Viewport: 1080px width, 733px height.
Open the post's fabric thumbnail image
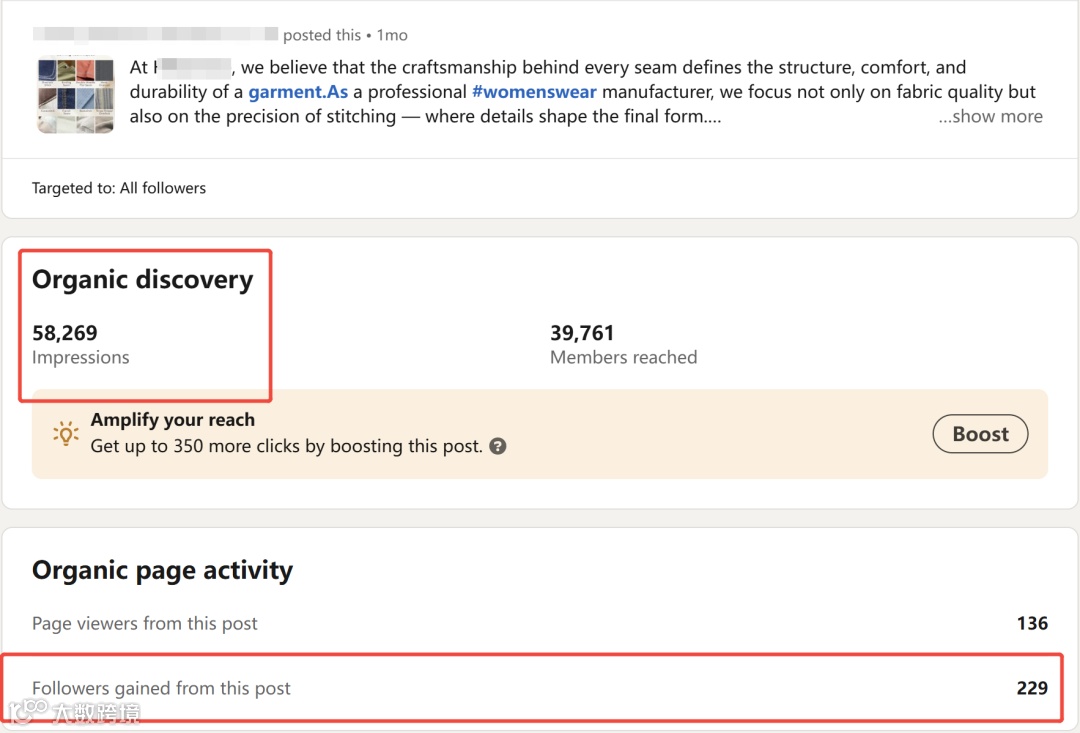coord(76,94)
